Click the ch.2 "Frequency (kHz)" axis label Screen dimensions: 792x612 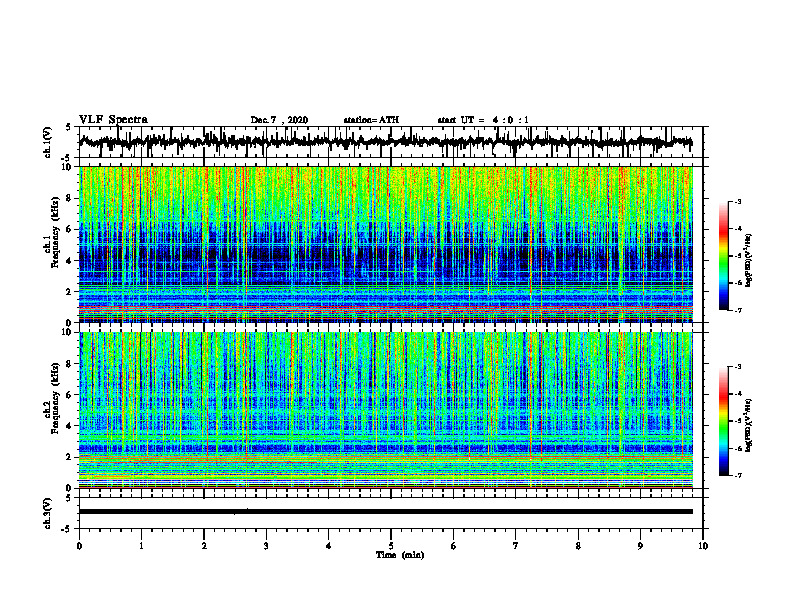pyautogui.click(x=56, y=398)
